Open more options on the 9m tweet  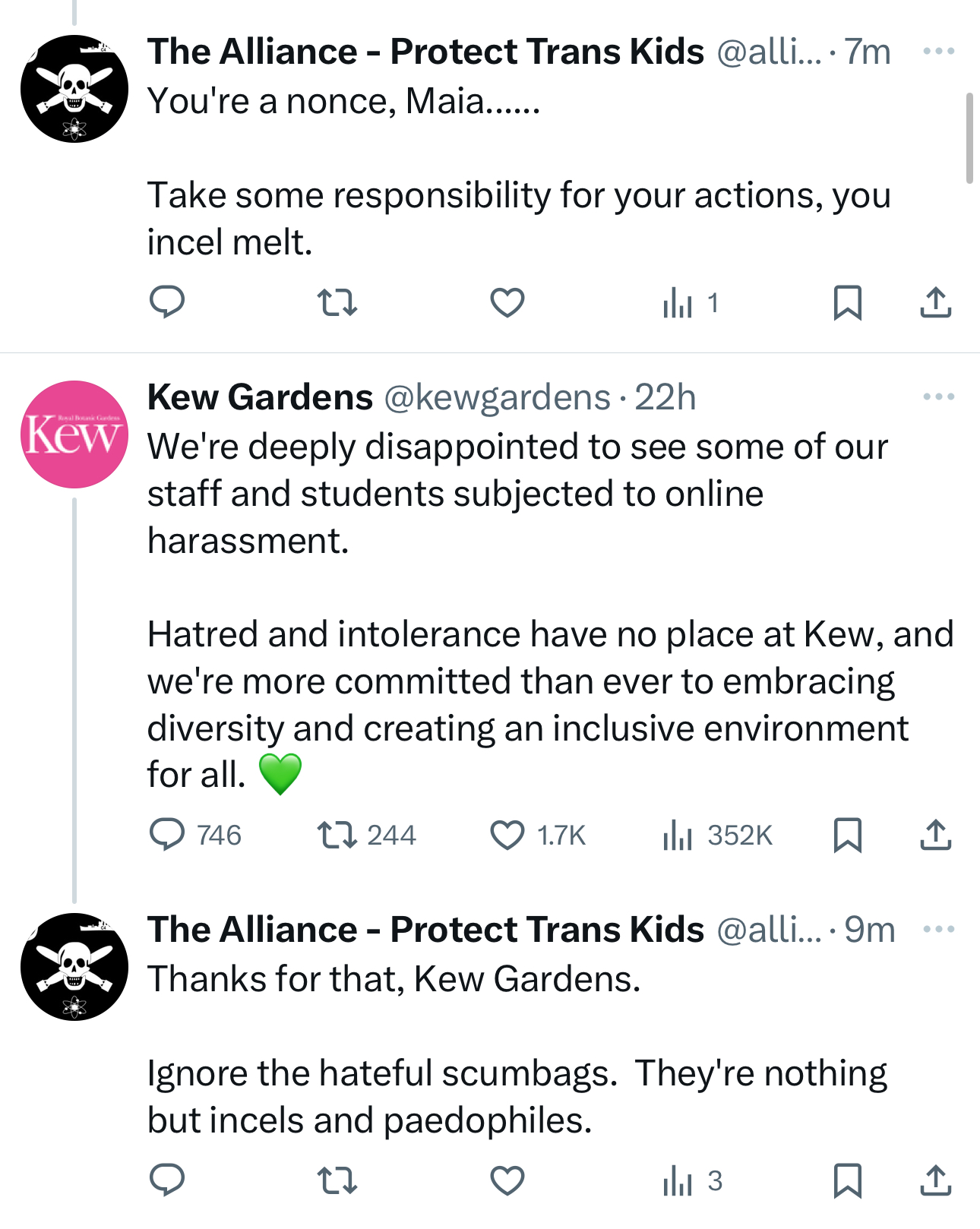[x=938, y=929]
